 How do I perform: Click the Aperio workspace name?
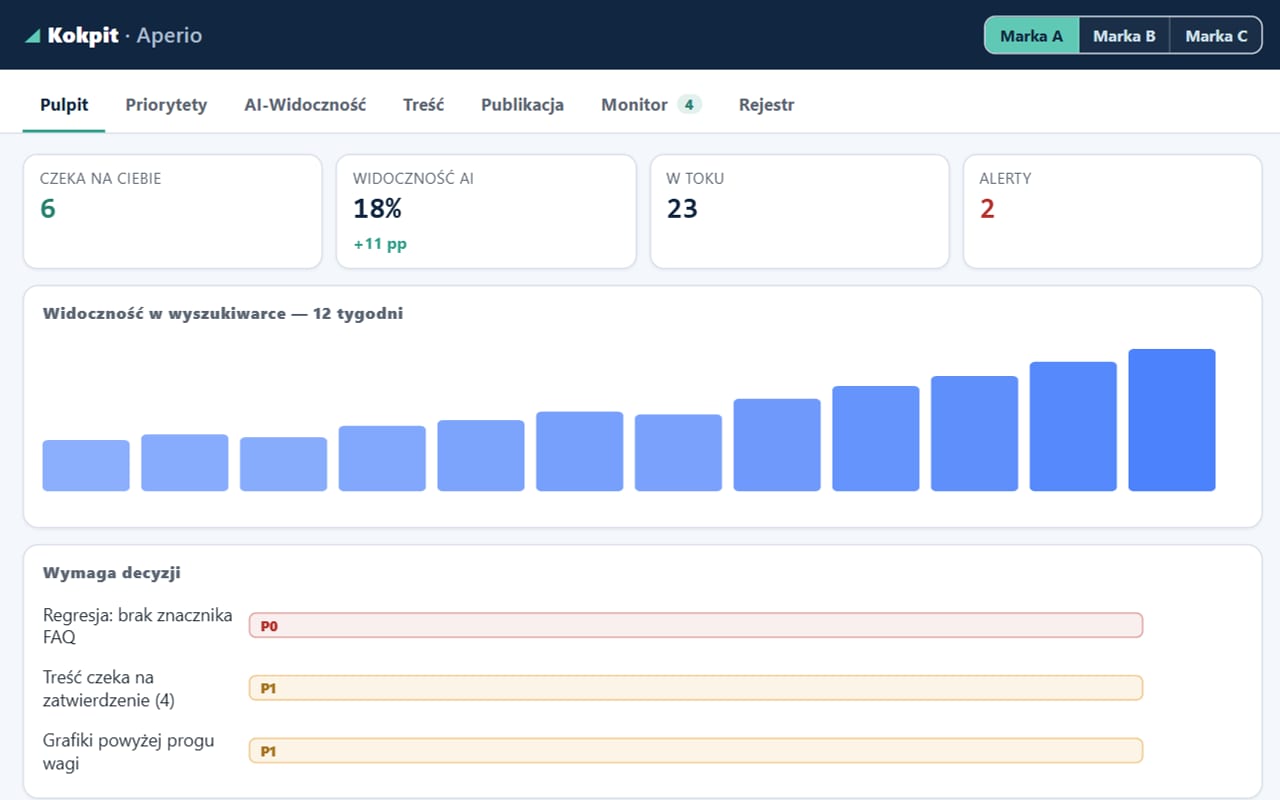169,36
